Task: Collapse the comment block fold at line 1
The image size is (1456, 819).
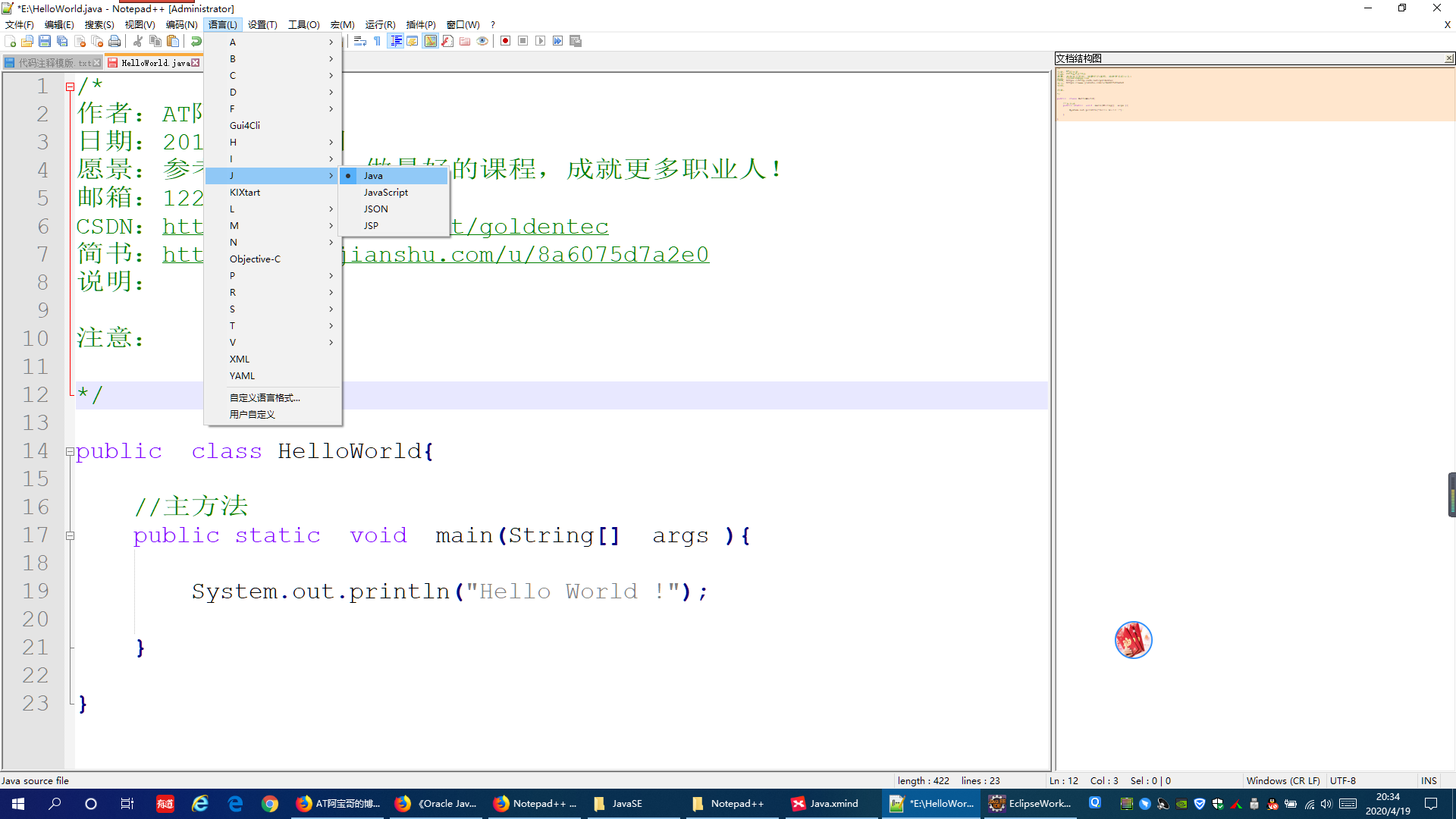Action: pyautogui.click(x=70, y=87)
